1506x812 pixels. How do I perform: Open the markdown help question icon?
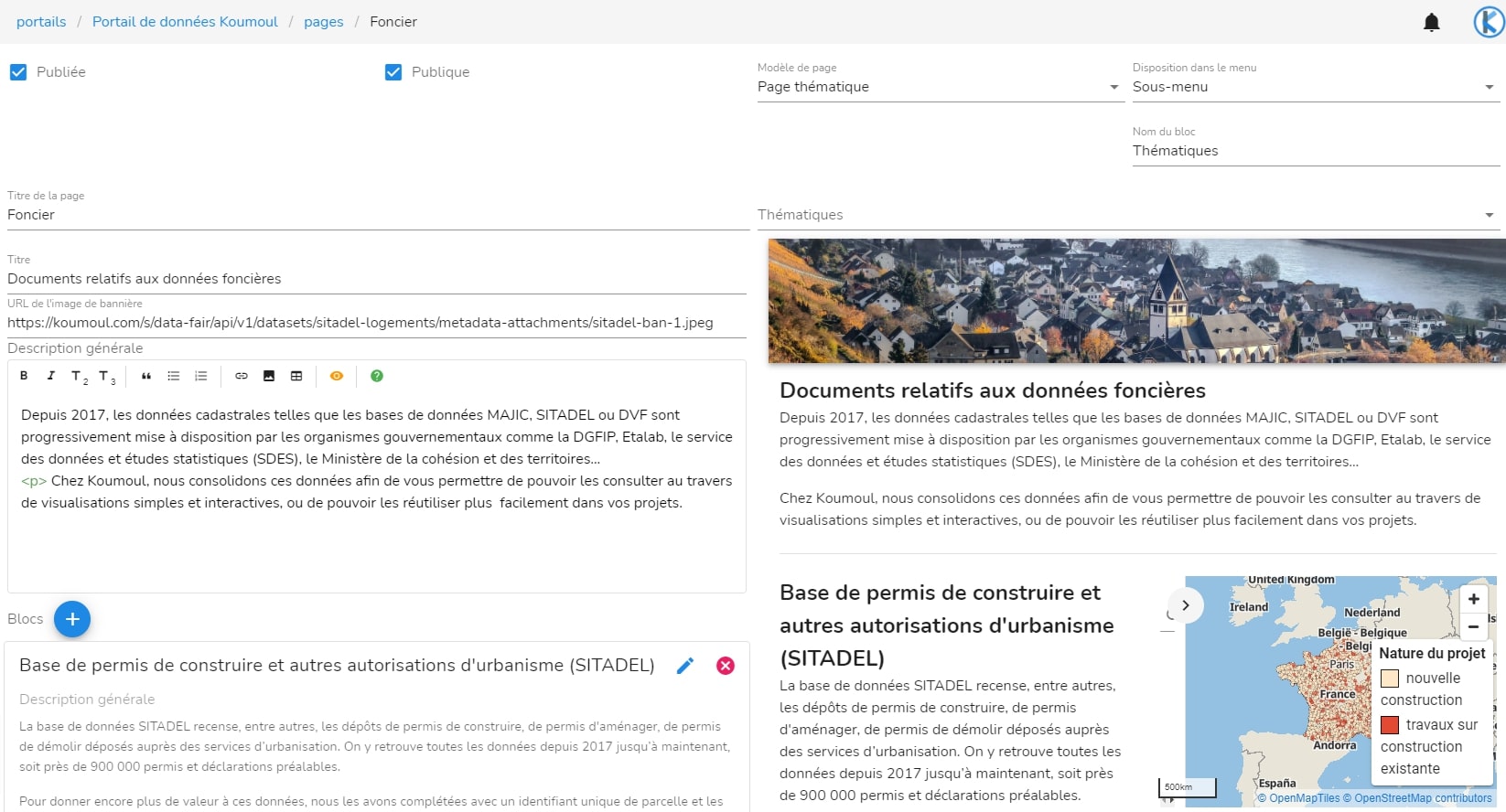[x=377, y=376]
